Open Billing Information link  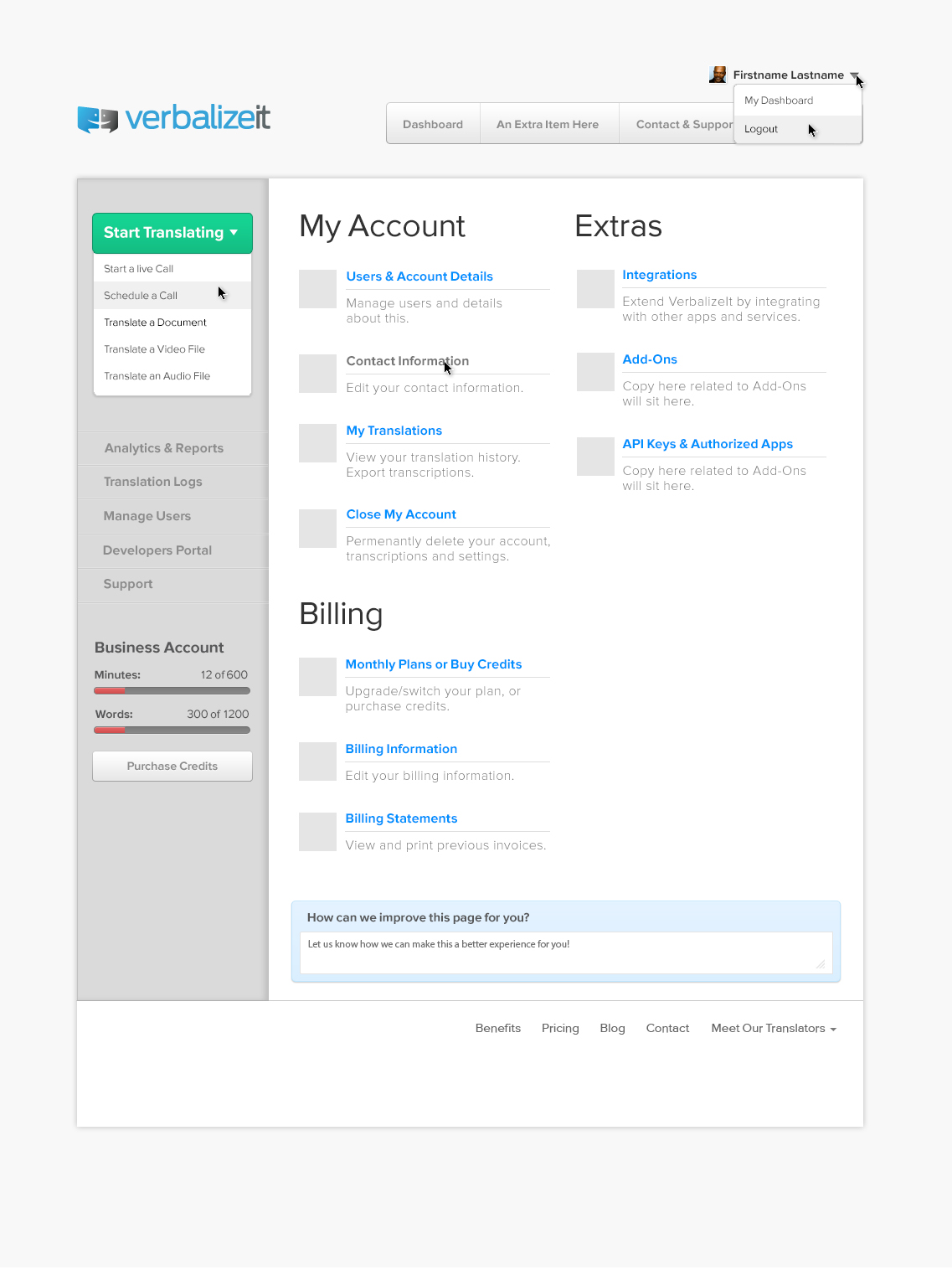coord(401,749)
